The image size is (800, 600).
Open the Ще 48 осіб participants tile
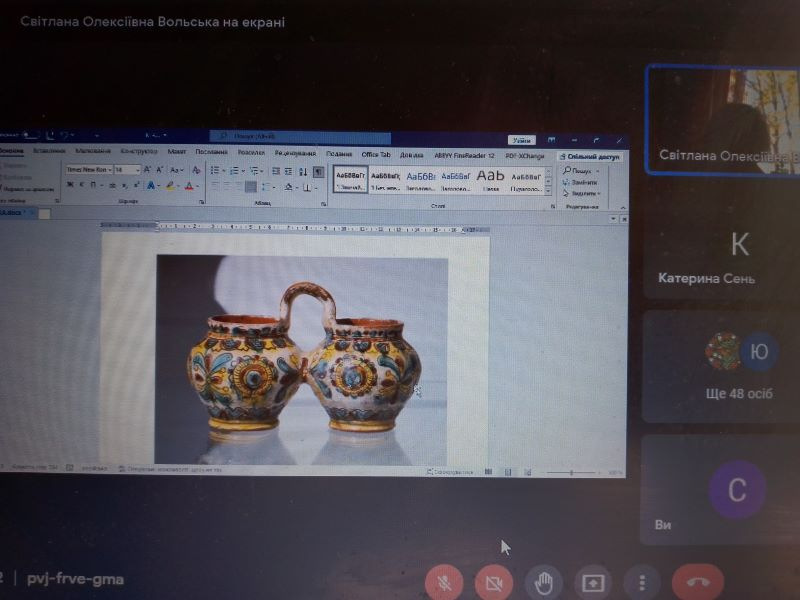(720, 367)
